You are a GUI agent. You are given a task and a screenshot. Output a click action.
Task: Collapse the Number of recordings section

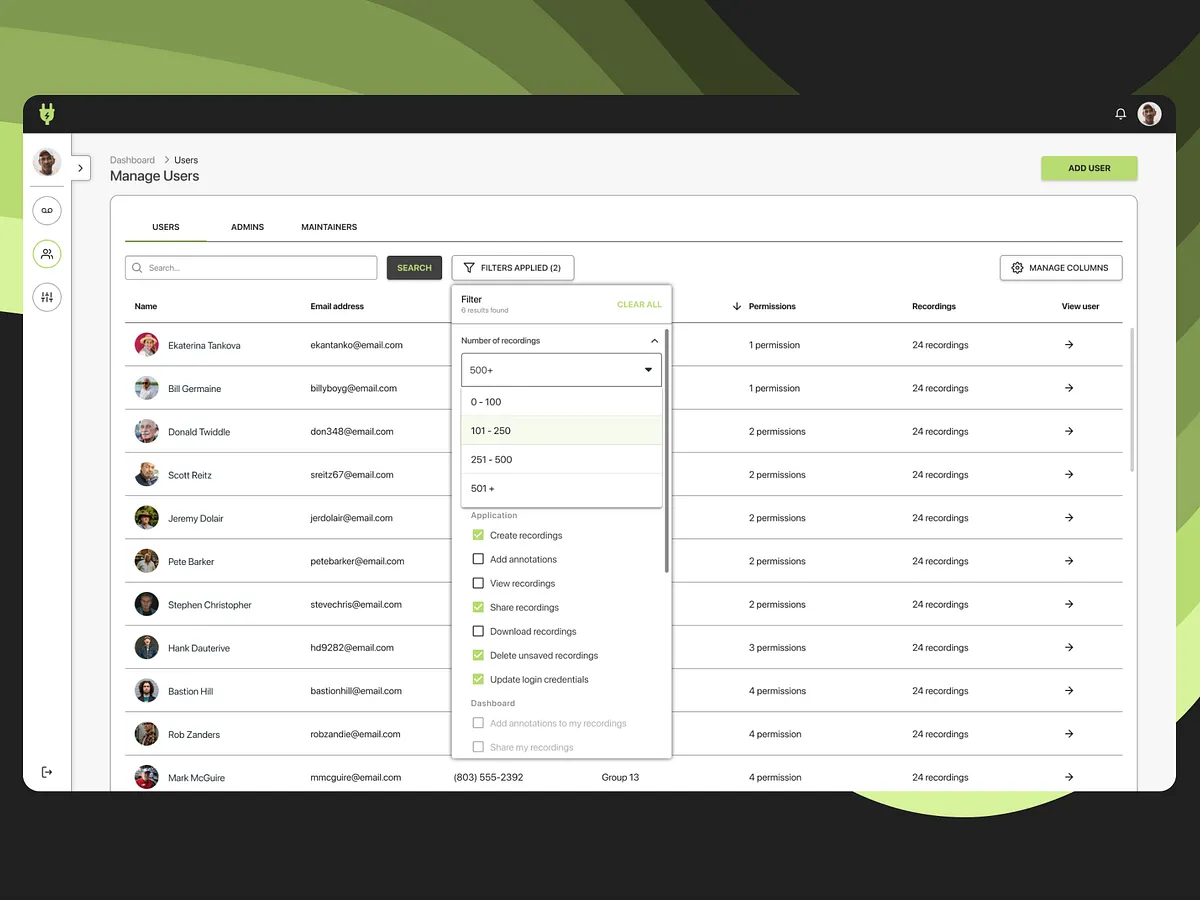click(x=655, y=340)
